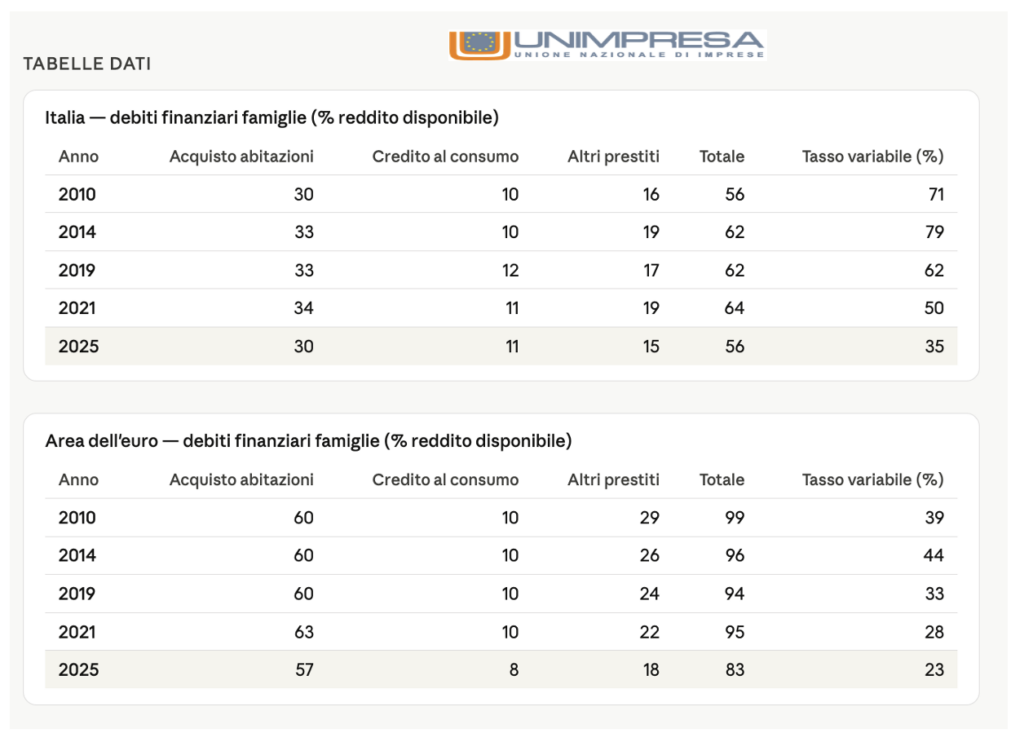Click the Area dell'euro table title
This screenshot has height=742, width=1024.
pos(308,441)
